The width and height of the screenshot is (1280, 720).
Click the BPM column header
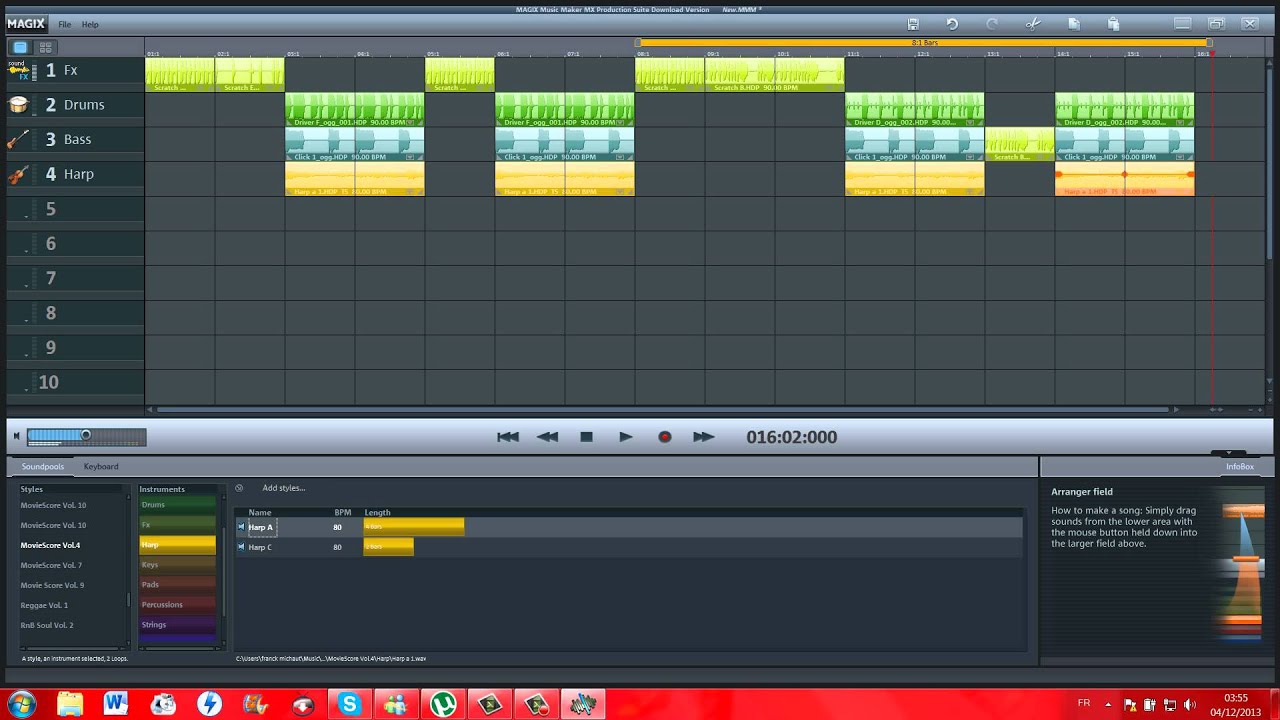(342, 512)
